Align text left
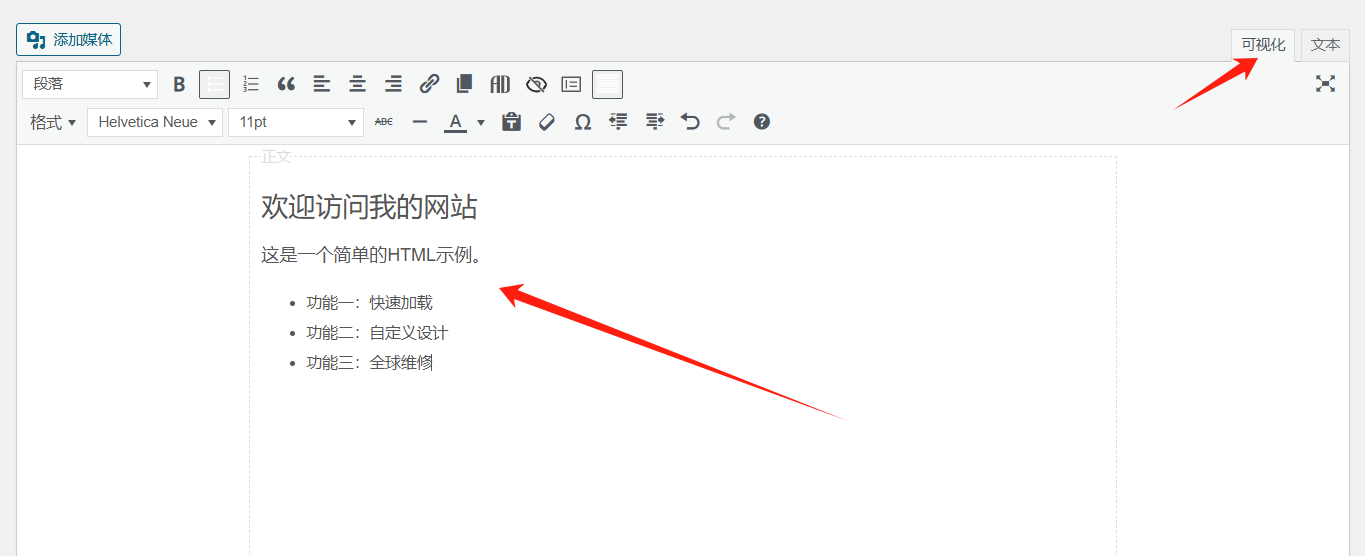This screenshot has height=556, width=1365. coord(322,84)
